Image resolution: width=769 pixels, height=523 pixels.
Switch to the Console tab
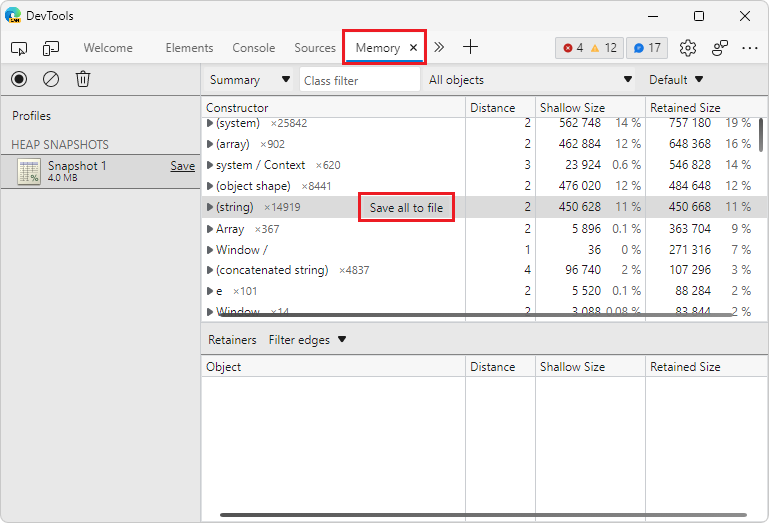[254, 48]
